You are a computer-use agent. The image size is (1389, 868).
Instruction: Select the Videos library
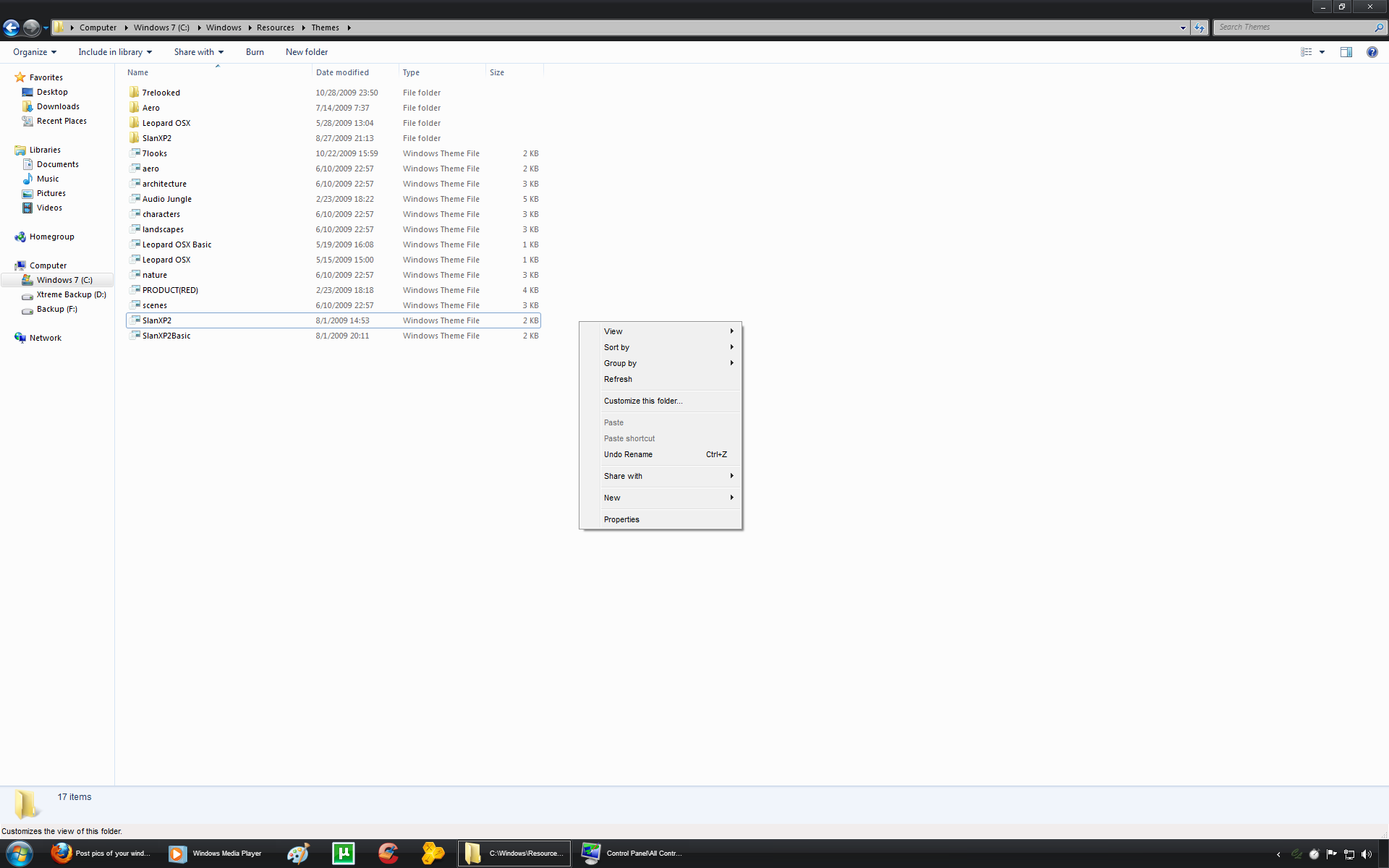pos(49,208)
